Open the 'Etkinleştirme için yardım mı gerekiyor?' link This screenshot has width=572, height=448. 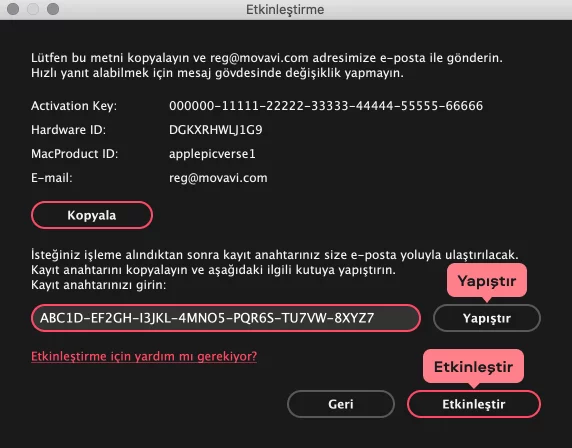[x=144, y=356]
